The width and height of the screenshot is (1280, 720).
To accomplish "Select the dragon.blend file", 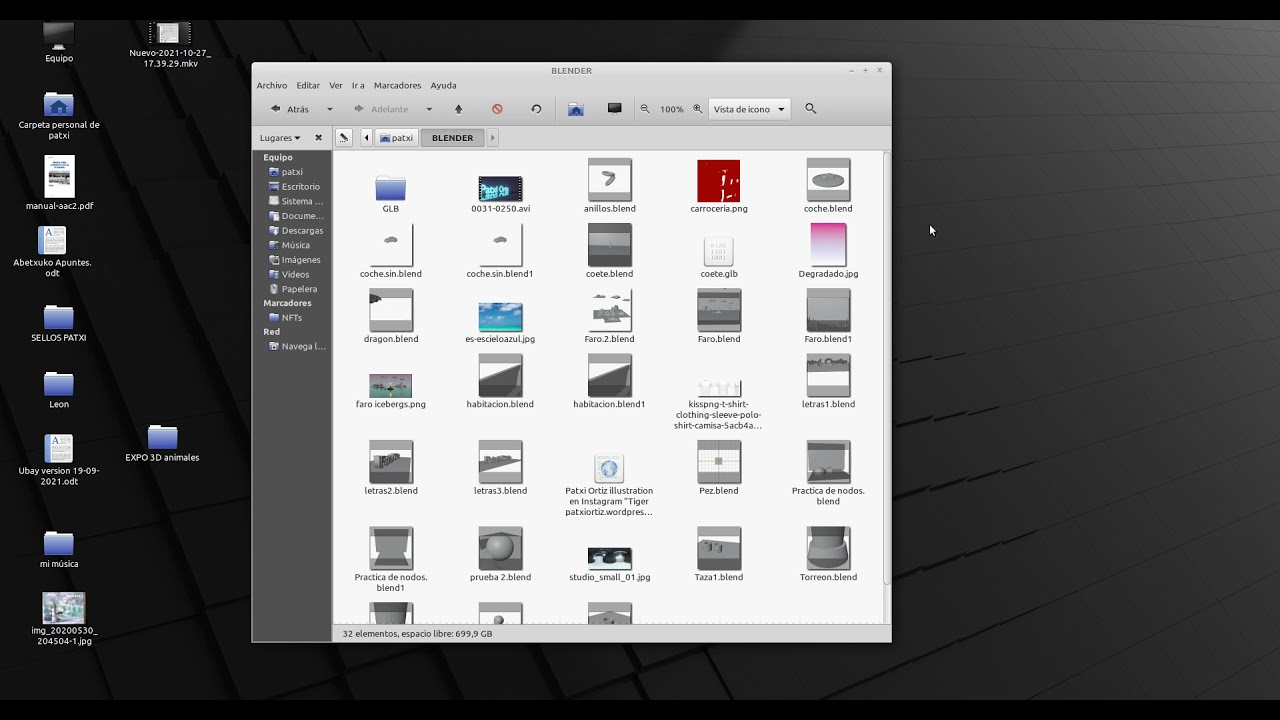I will (390, 310).
